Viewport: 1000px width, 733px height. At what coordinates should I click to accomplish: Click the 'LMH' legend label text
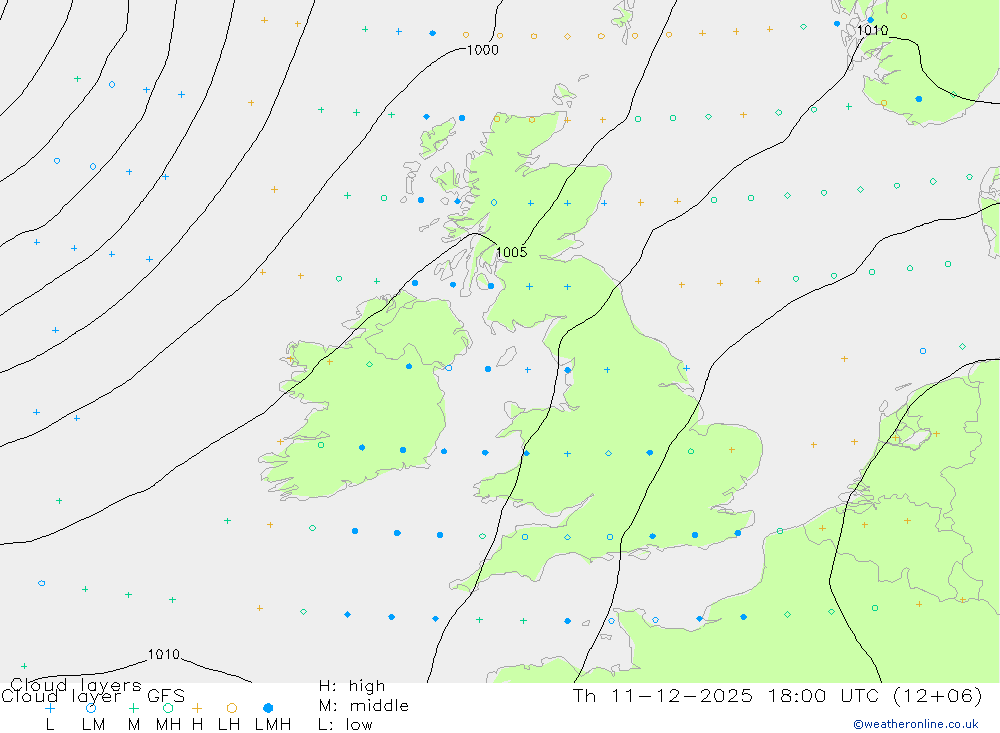273,725
